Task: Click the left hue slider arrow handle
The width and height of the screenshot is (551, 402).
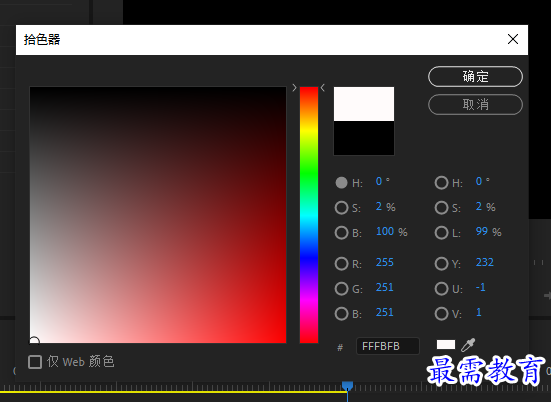Action: (x=294, y=88)
